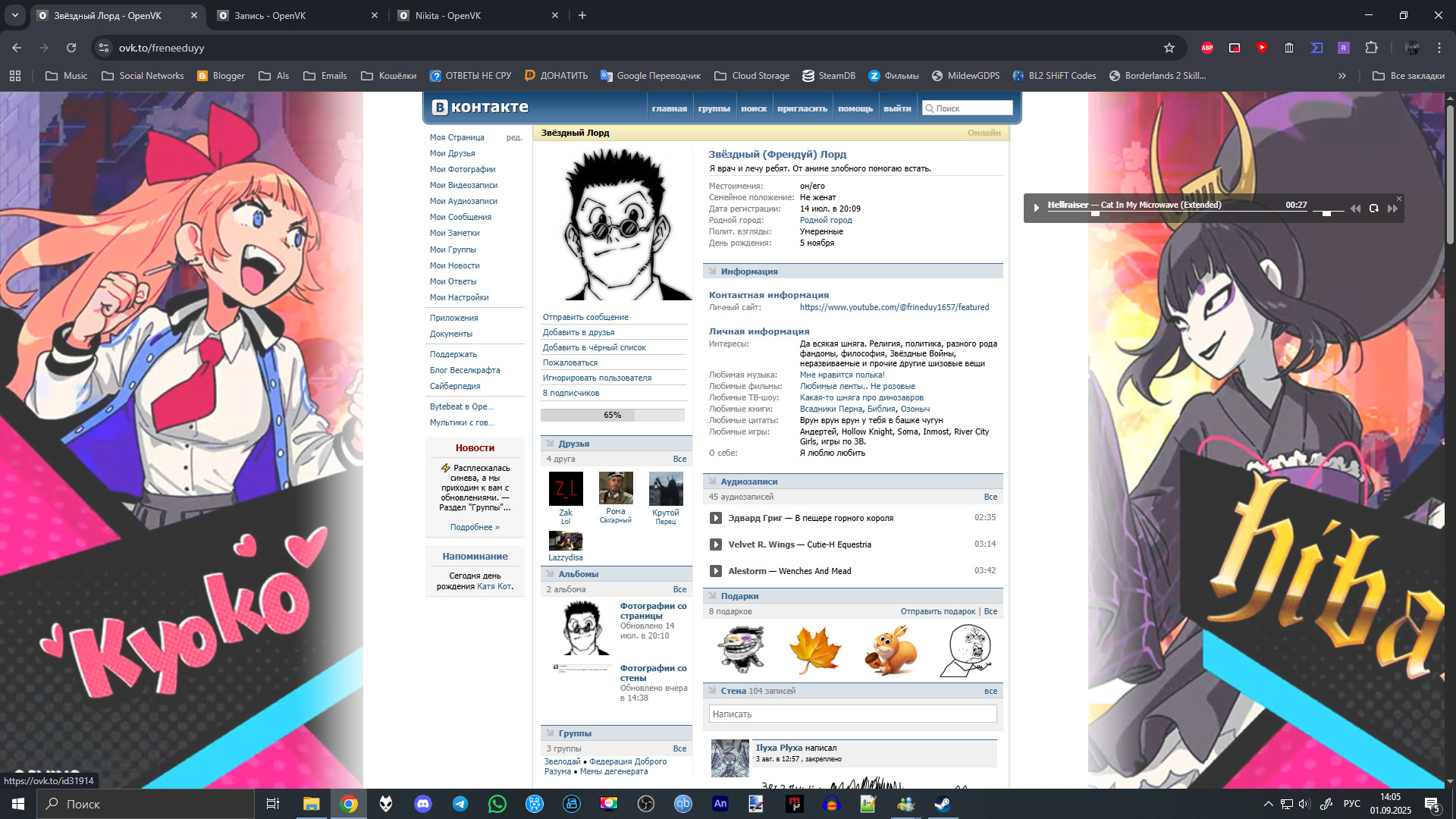
Task: Open the system volume icon in tray
Action: [1304, 804]
